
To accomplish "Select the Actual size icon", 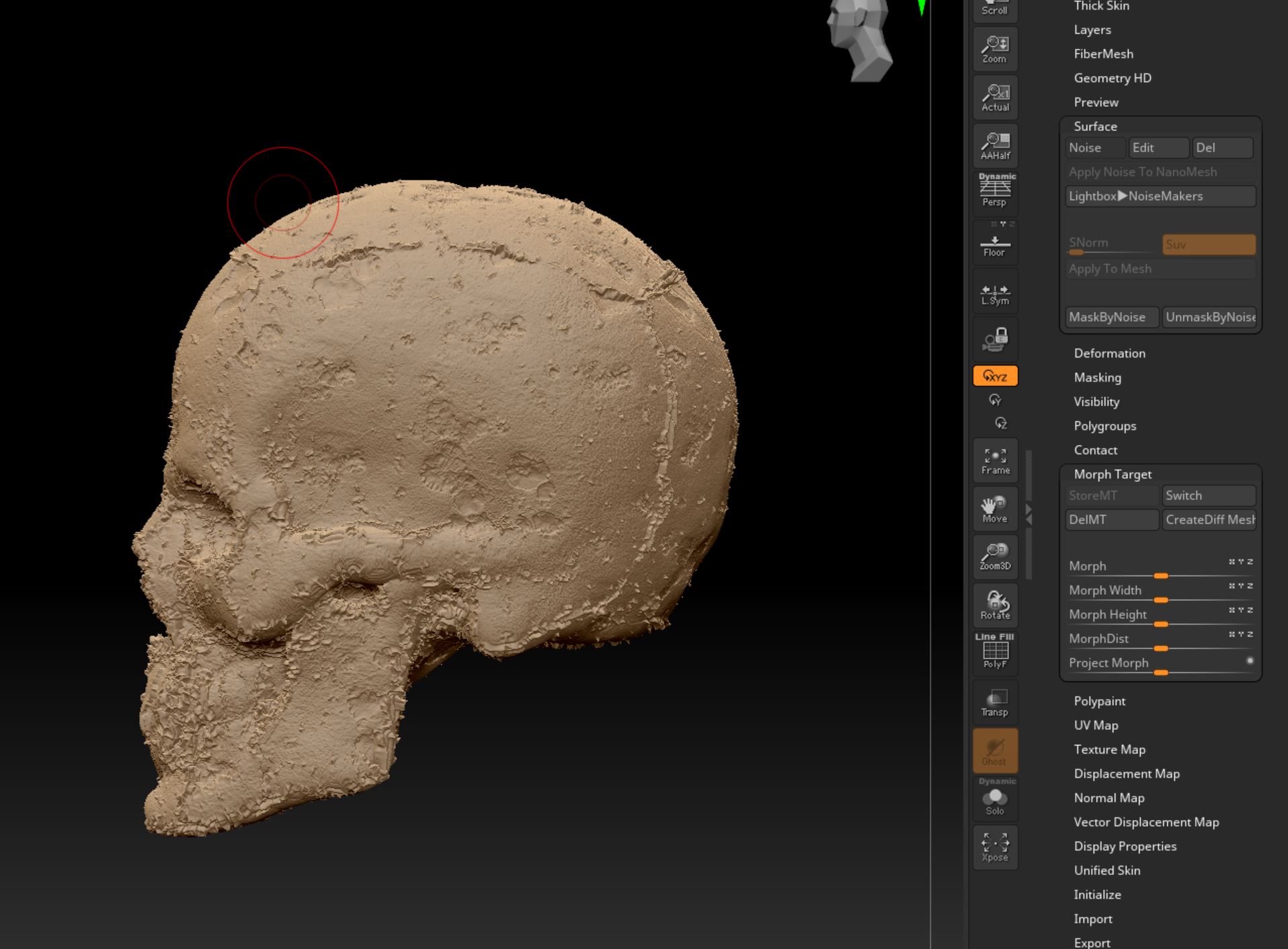I will (x=995, y=97).
